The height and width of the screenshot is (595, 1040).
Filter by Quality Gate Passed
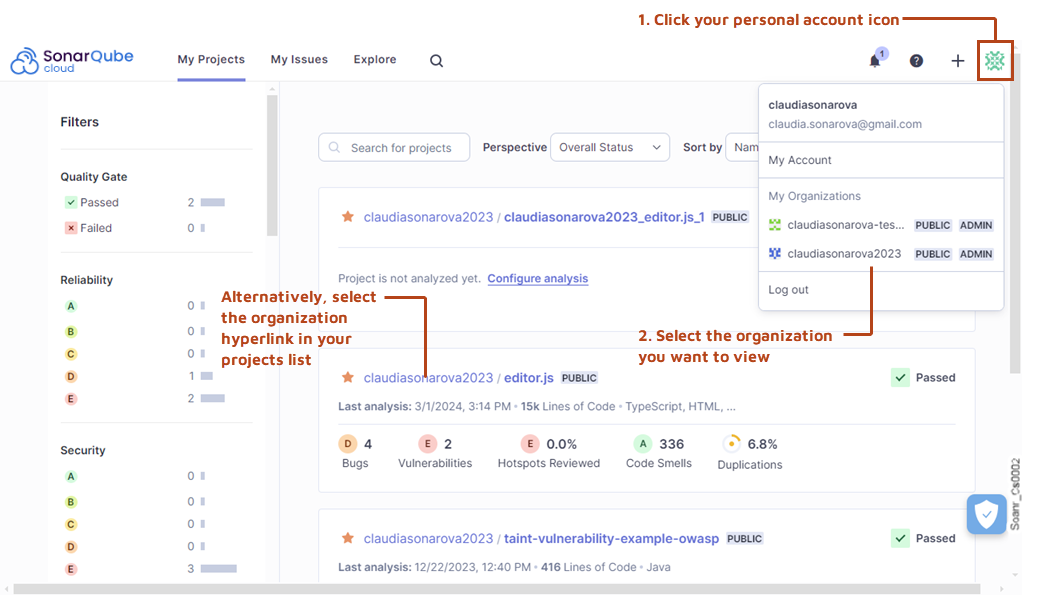point(145,202)
